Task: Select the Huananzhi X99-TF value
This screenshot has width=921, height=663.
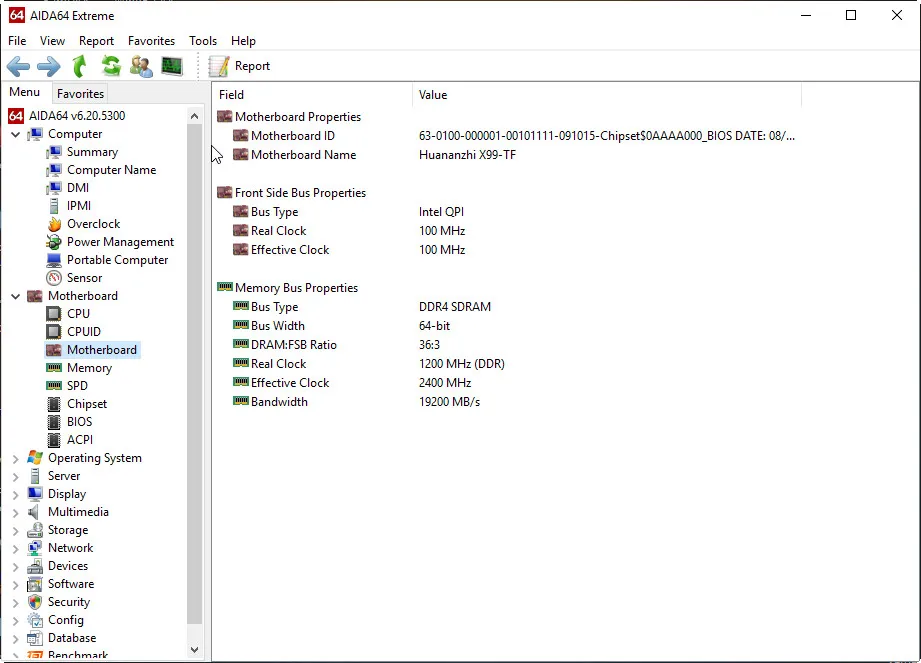Action: coord(468,155)
